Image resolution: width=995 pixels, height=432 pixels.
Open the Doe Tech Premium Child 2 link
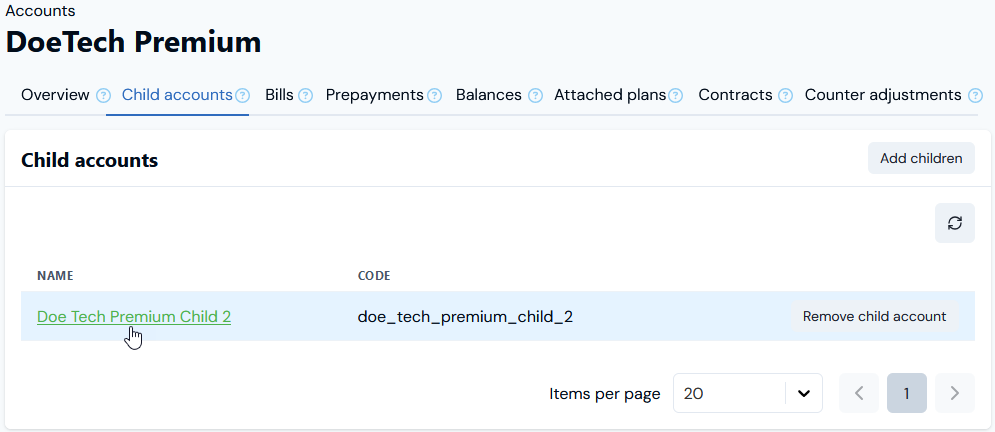click(134, 316)
